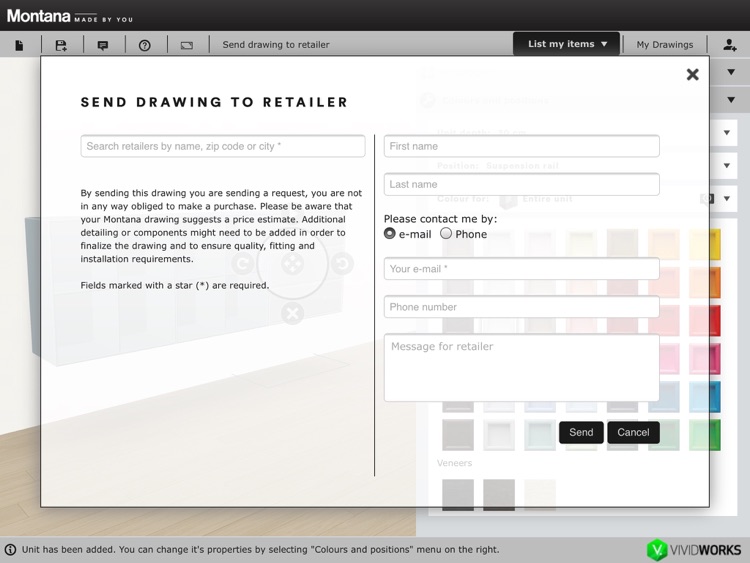Select the Phone contact option
The width and height of the screenshot is (750, 563).
[446, 233]
